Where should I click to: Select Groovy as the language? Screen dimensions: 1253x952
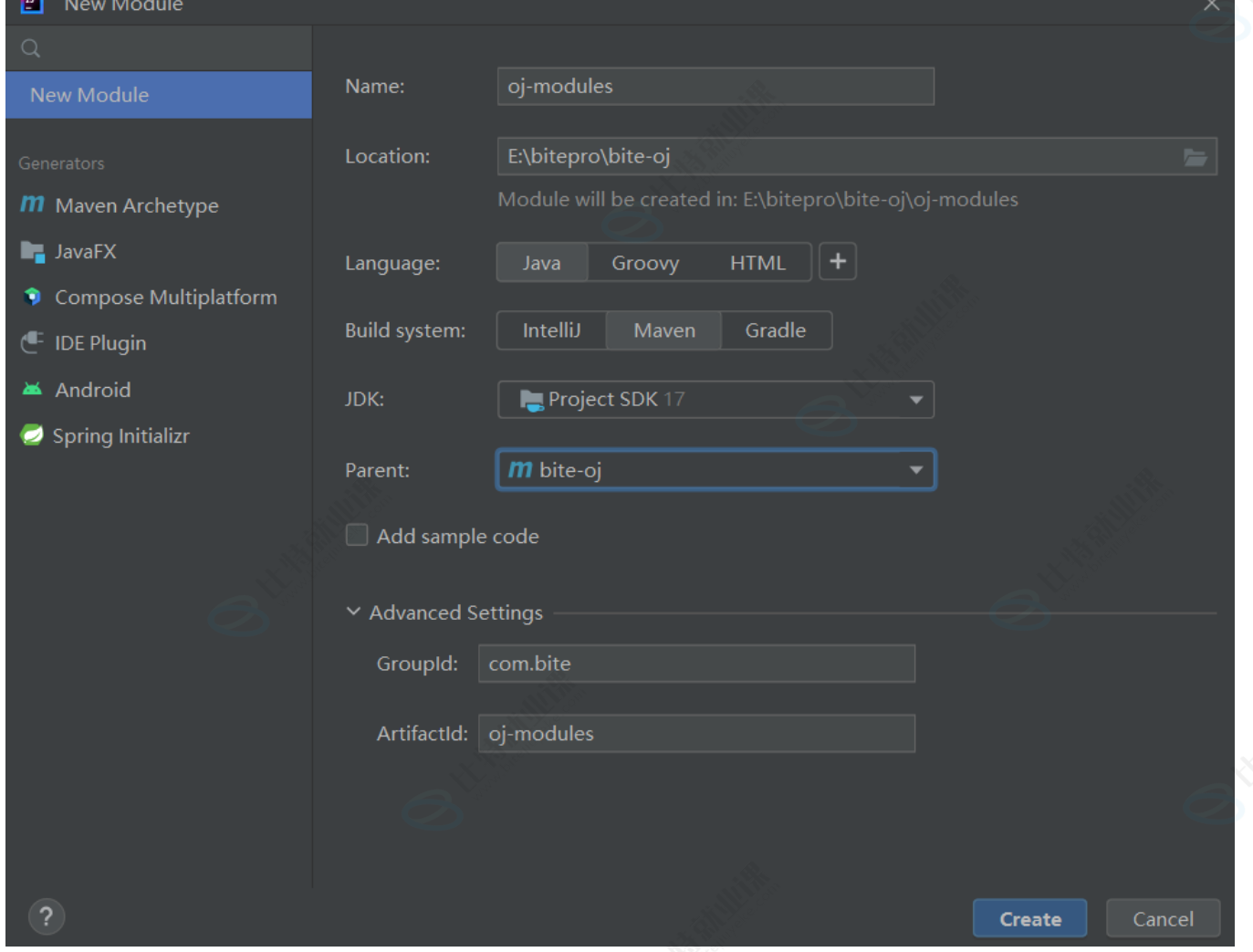(645, 263)
